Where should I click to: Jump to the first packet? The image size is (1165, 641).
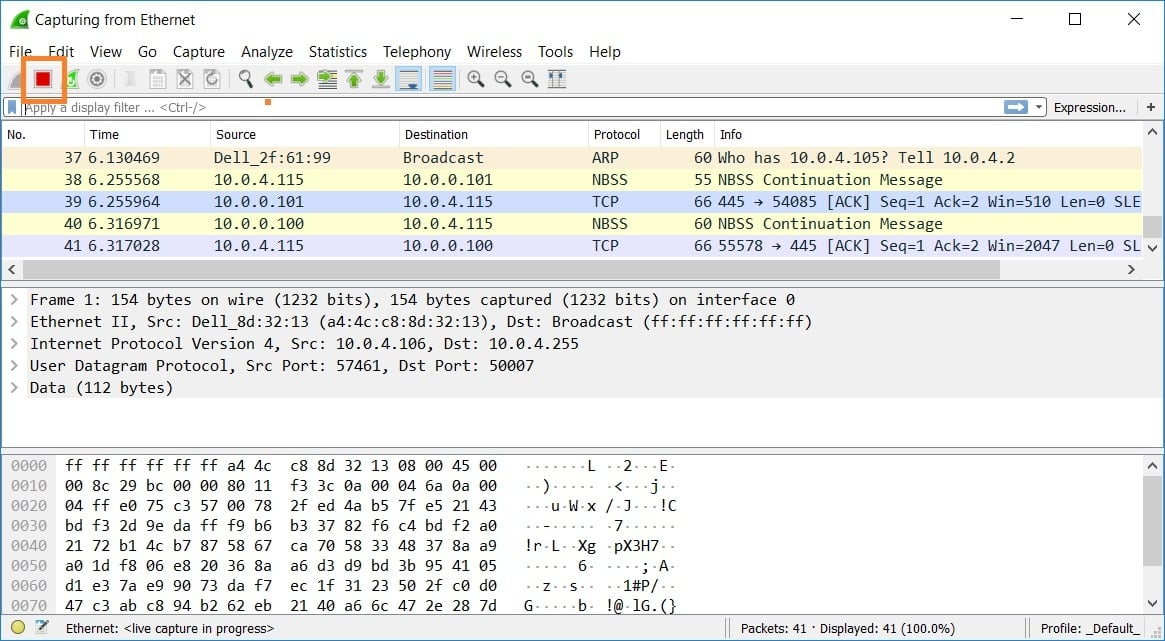(353, 78)
